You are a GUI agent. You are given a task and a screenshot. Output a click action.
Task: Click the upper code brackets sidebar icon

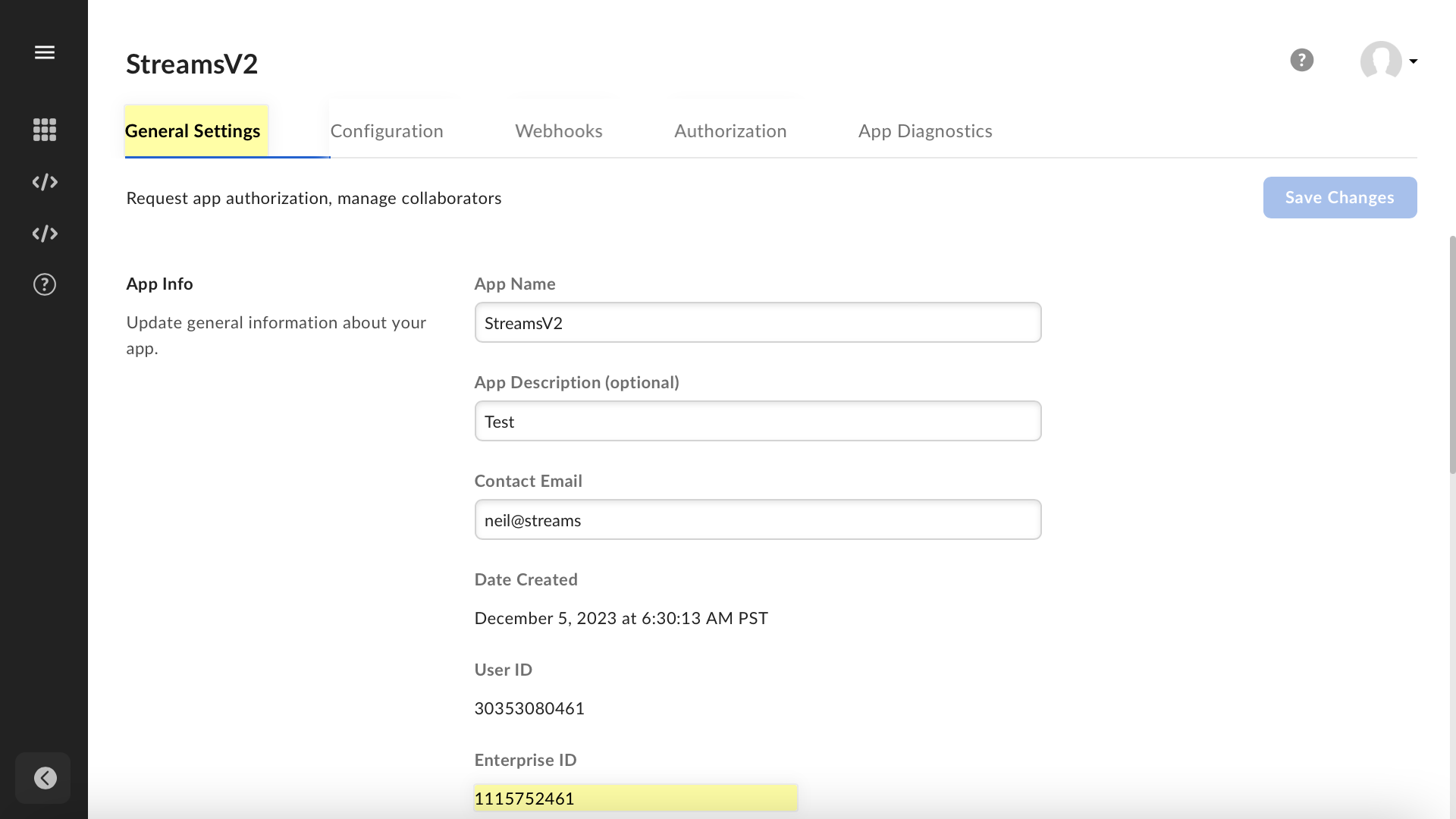[45, 182]
